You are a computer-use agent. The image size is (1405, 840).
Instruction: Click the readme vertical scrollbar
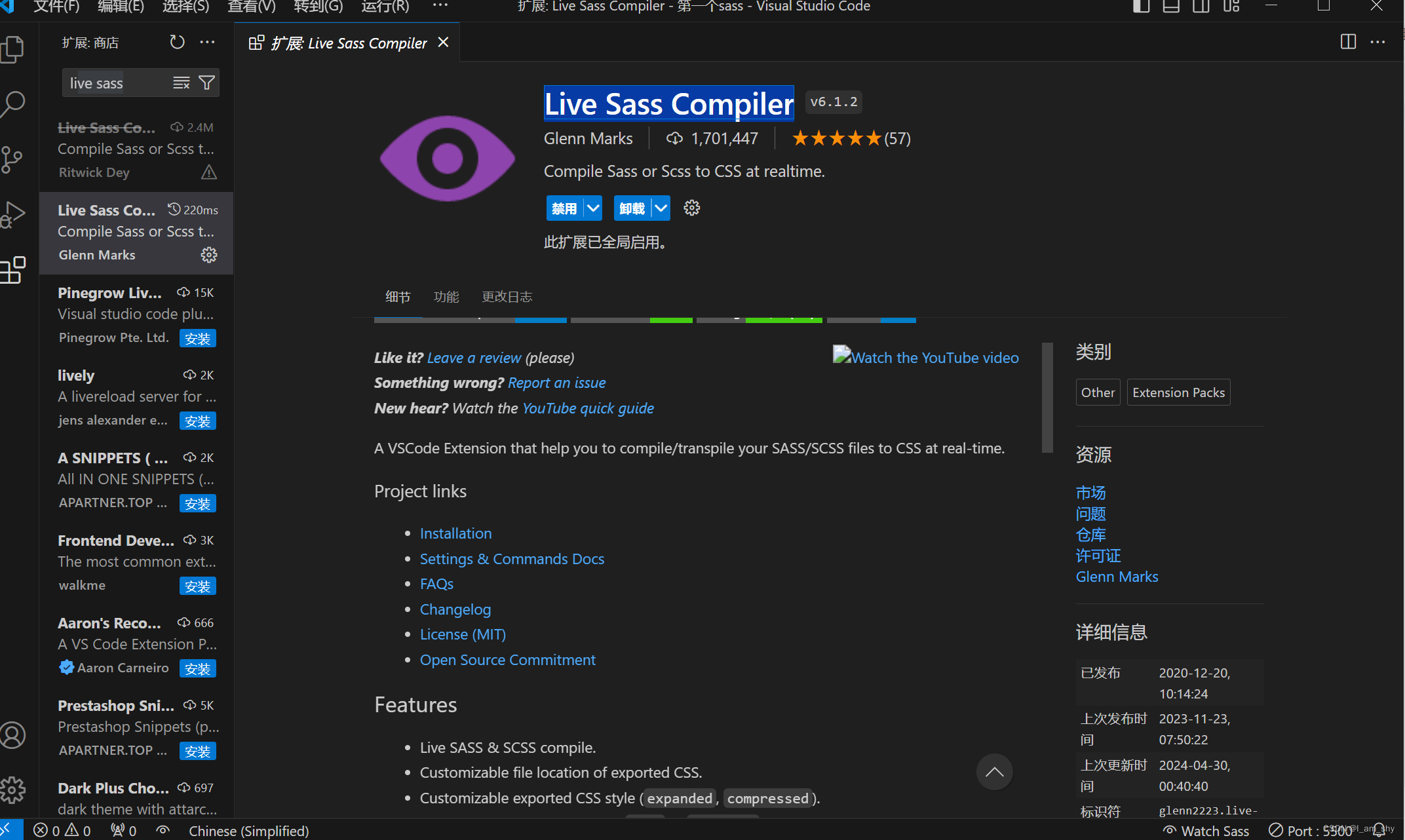click(x=1047, y=397)
